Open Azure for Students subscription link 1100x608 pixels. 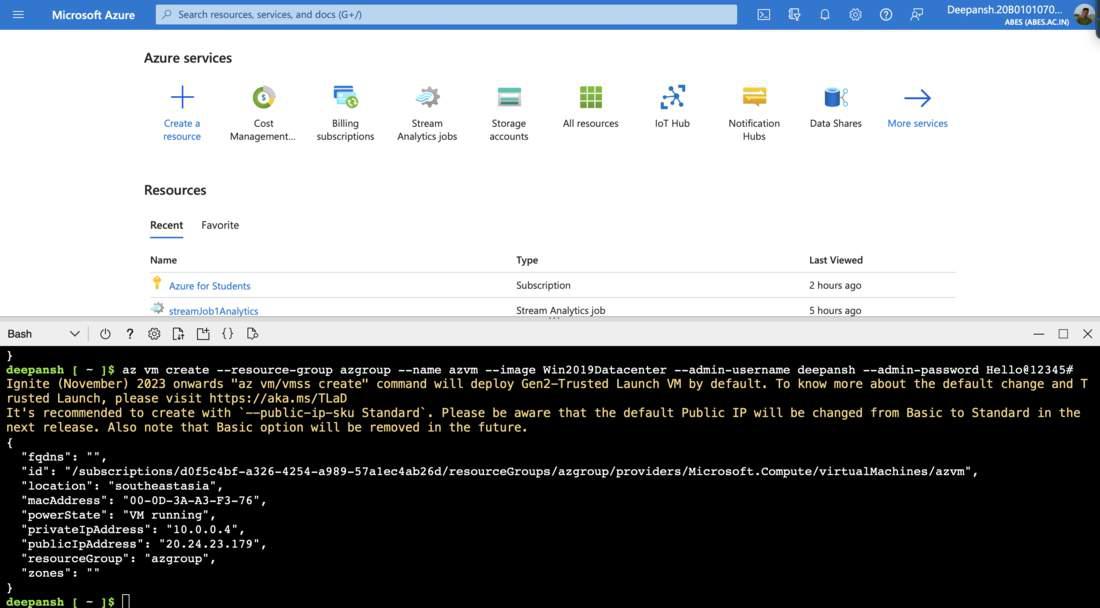[210, 285]
